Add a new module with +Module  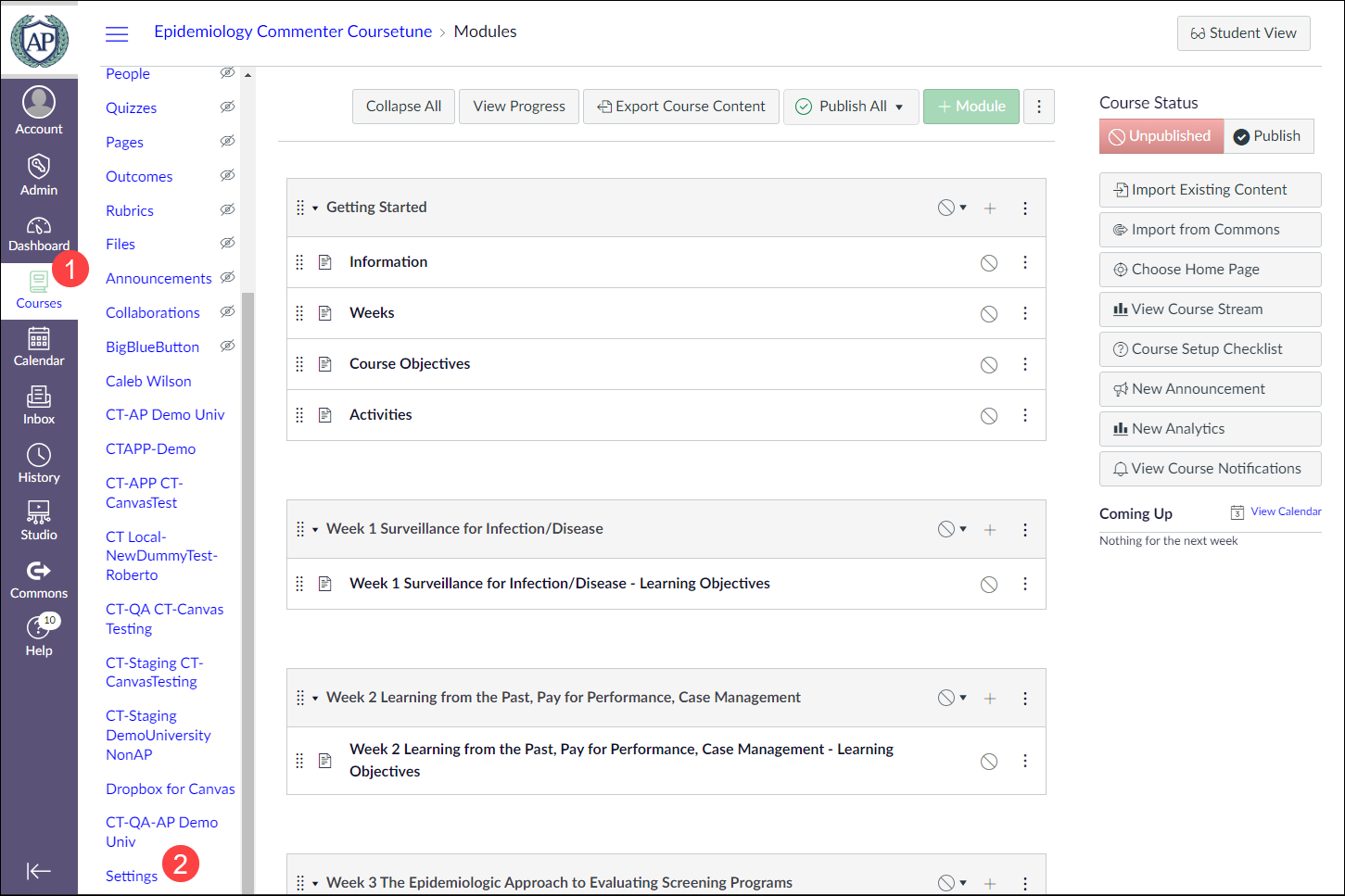(x=971, y=107)
